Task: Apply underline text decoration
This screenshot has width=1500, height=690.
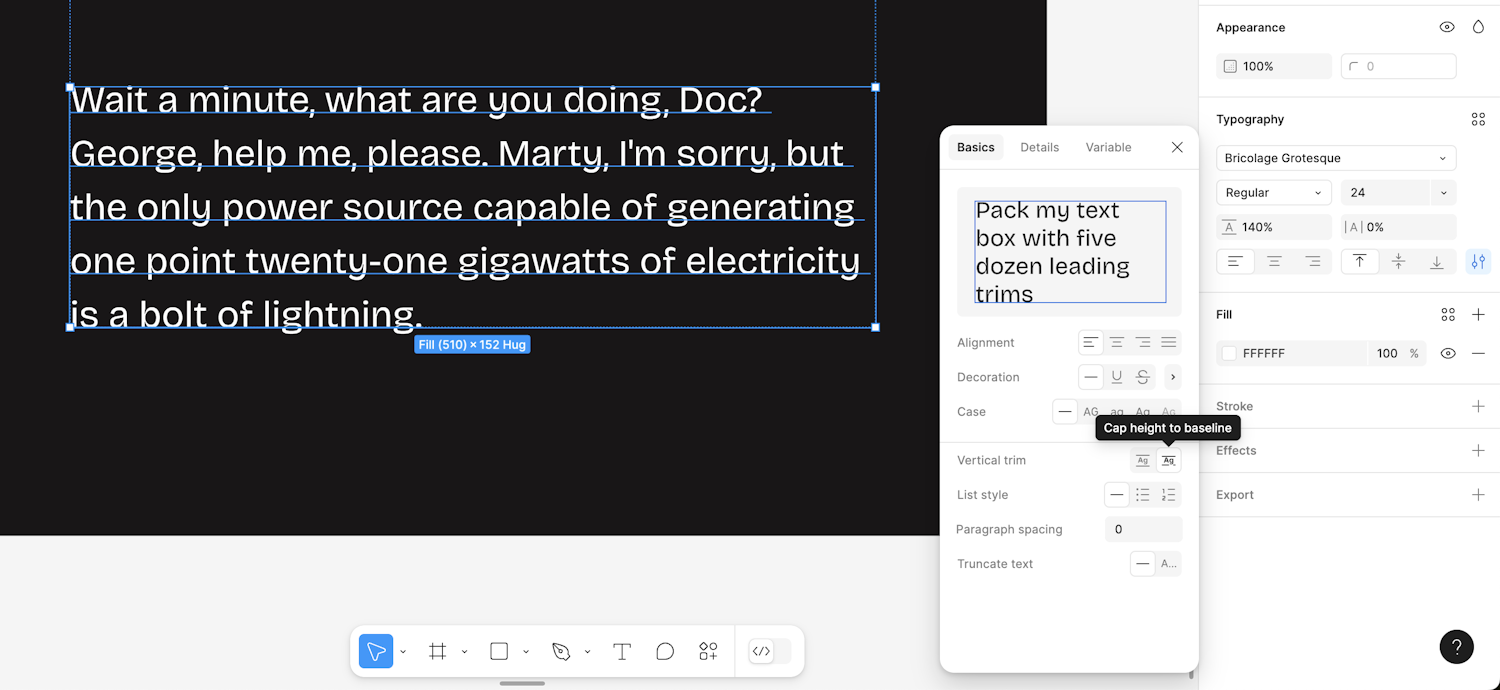Action: (1117, 377)
